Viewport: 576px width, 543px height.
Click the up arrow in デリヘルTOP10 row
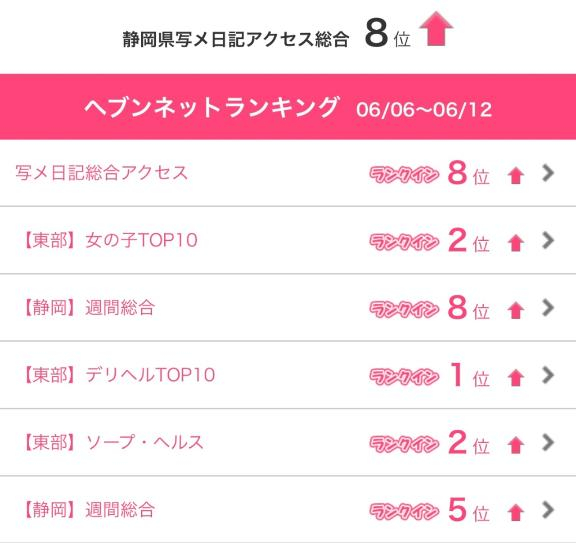[516, 378]
